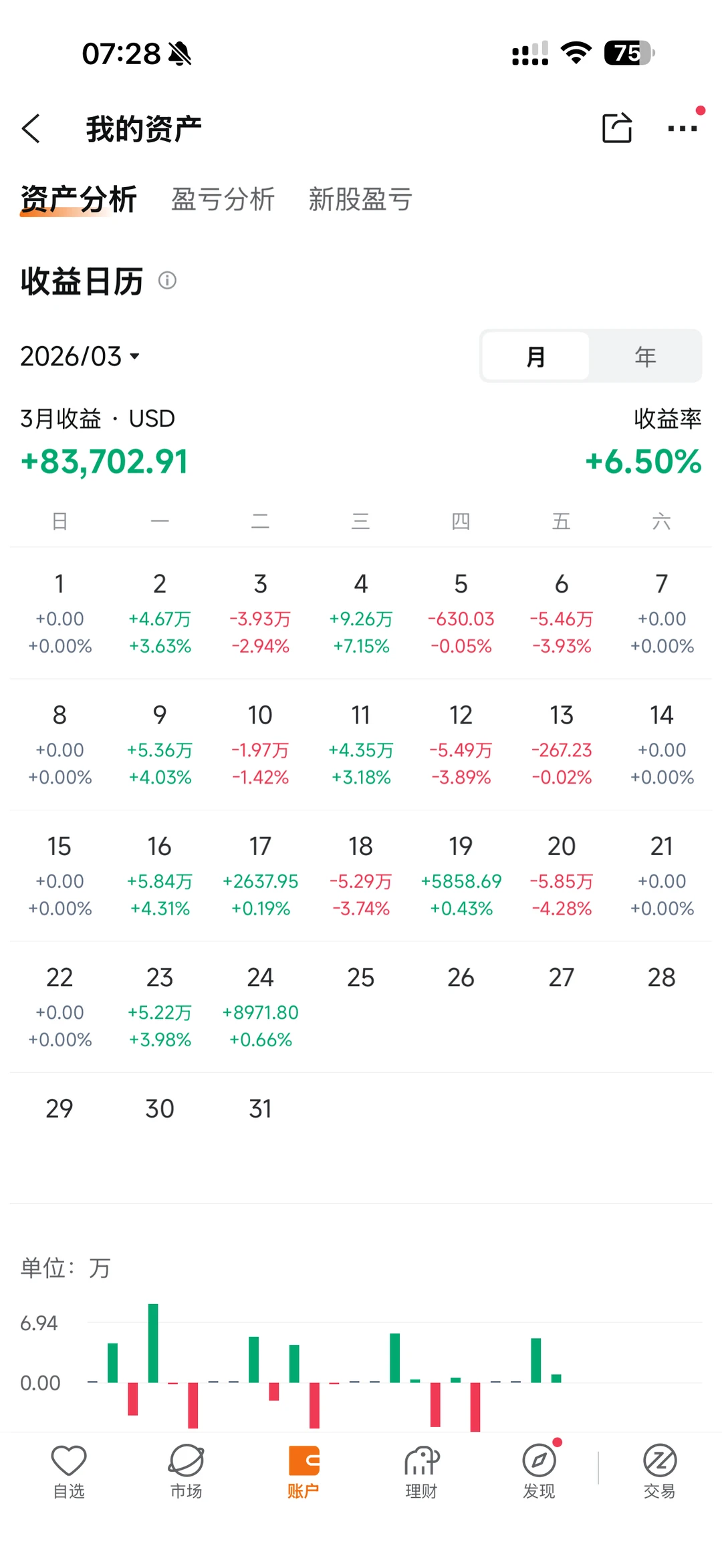Tap the back arrow icon
This screenshot has width=722, height=1568.
pyautogui.click(x=31, y=128)
